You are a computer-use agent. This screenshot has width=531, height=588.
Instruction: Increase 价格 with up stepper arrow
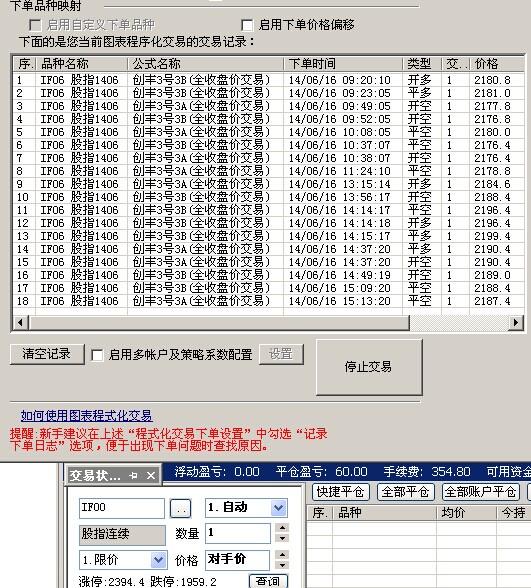(282, 554)
